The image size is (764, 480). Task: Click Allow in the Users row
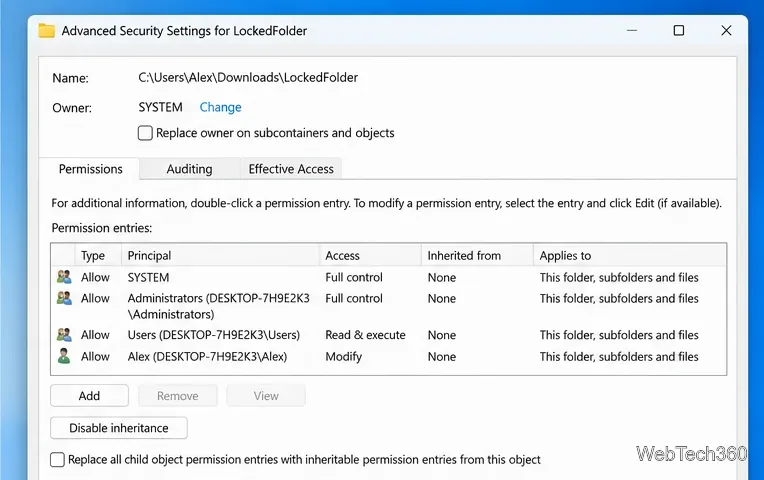(x=95, y=335)
